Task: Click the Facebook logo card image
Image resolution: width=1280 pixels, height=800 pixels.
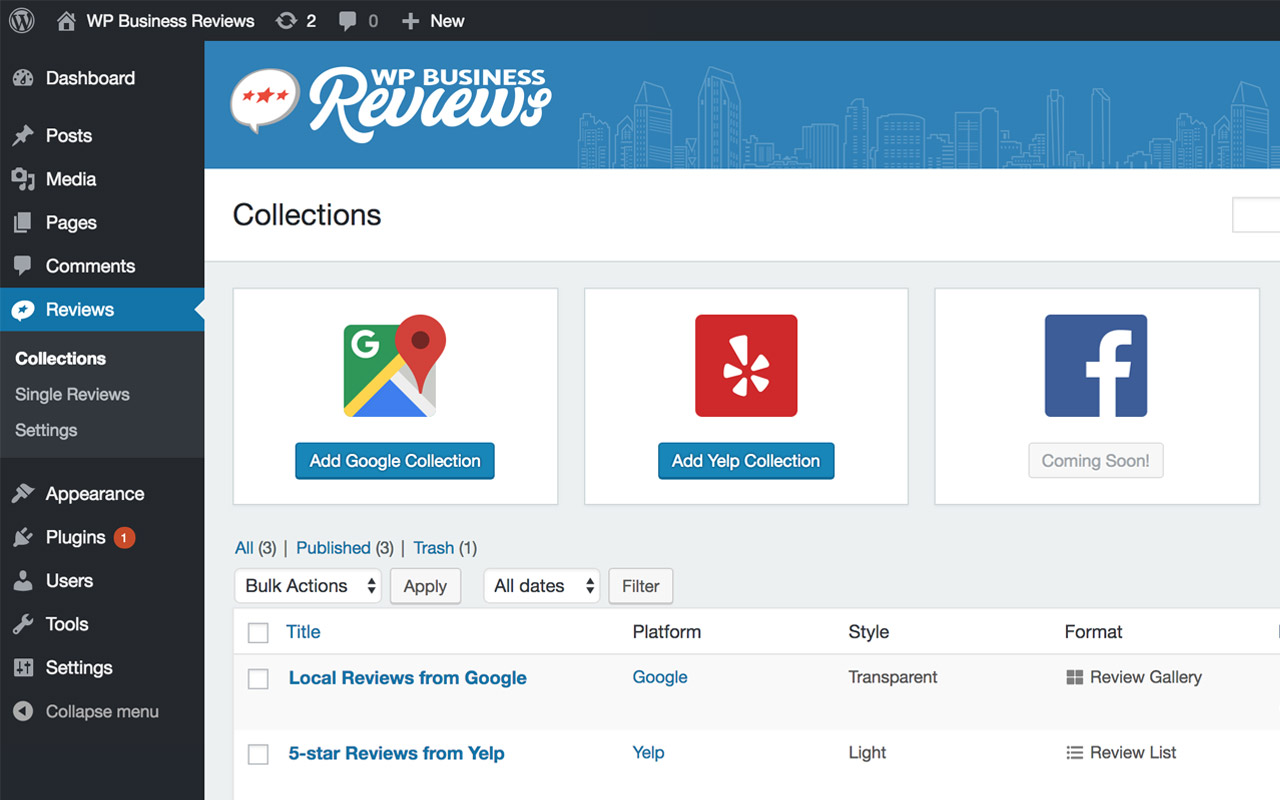Action: click(1096, 366)
